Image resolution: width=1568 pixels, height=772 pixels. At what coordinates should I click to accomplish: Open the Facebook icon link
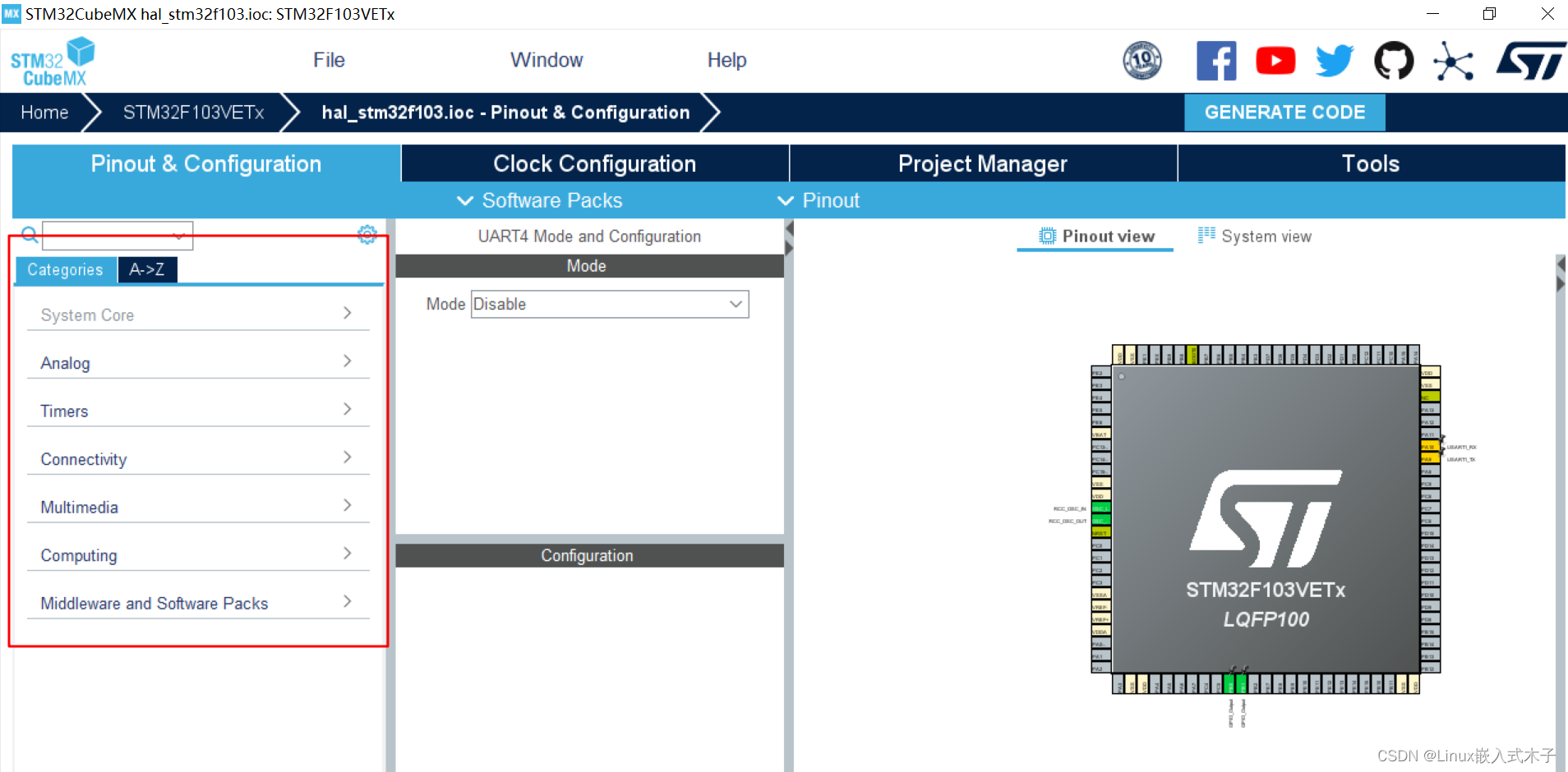click(x=1216, y=61)
